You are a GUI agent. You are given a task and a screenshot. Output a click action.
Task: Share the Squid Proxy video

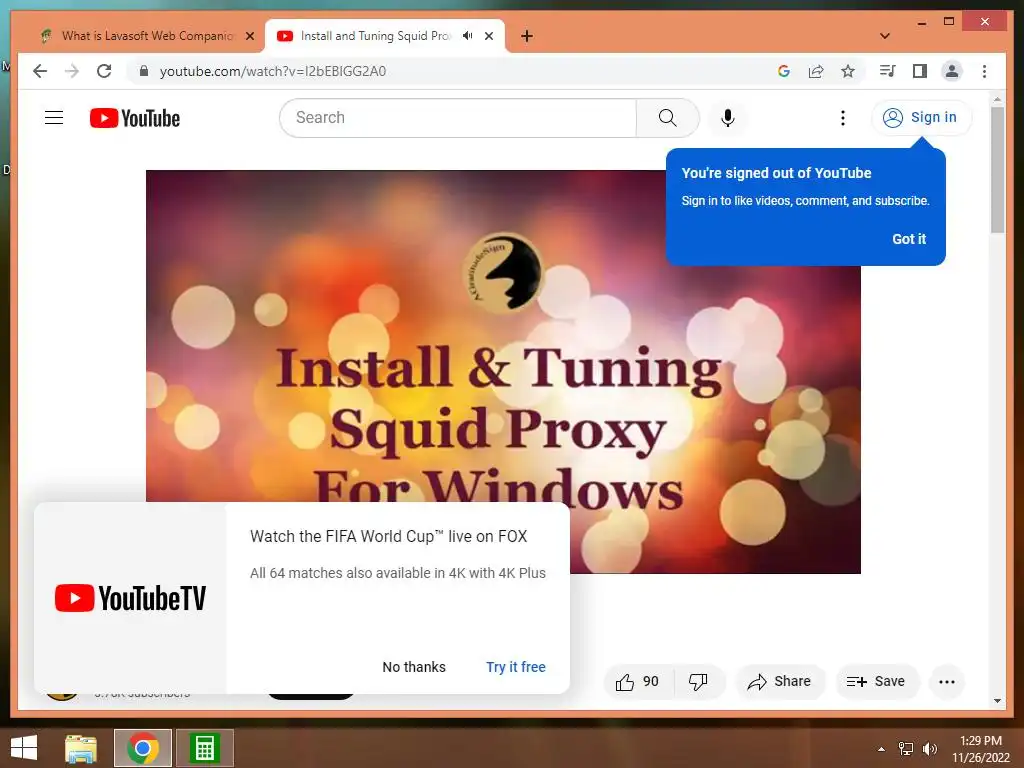(780, 682)
